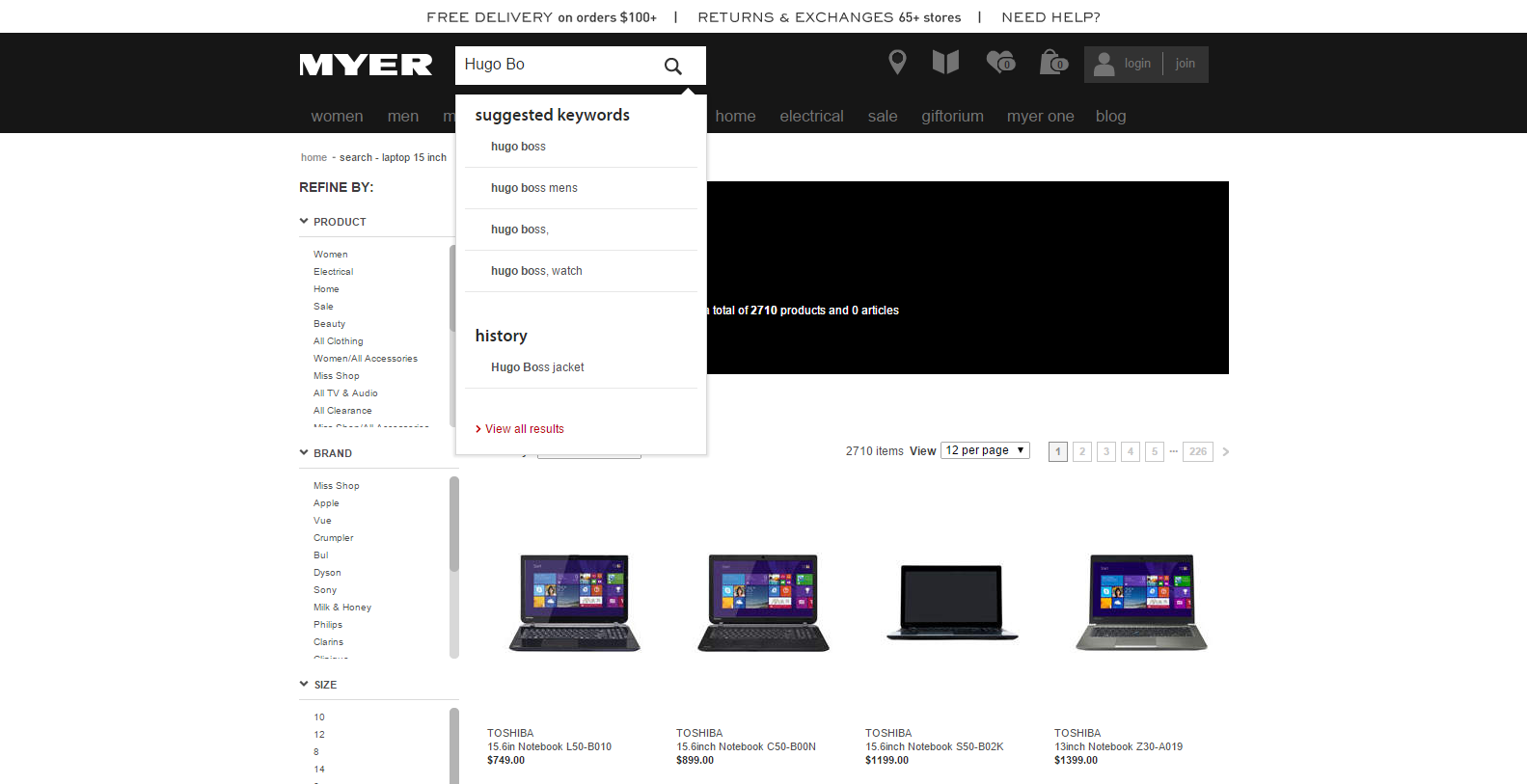This screenshot has width=1527, height=784.
Task: Filter size by 14
Action: coord(319,770)
